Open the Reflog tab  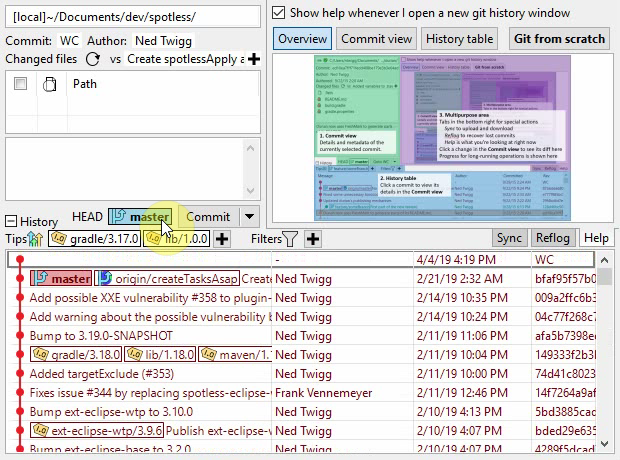tap(553, 238)
